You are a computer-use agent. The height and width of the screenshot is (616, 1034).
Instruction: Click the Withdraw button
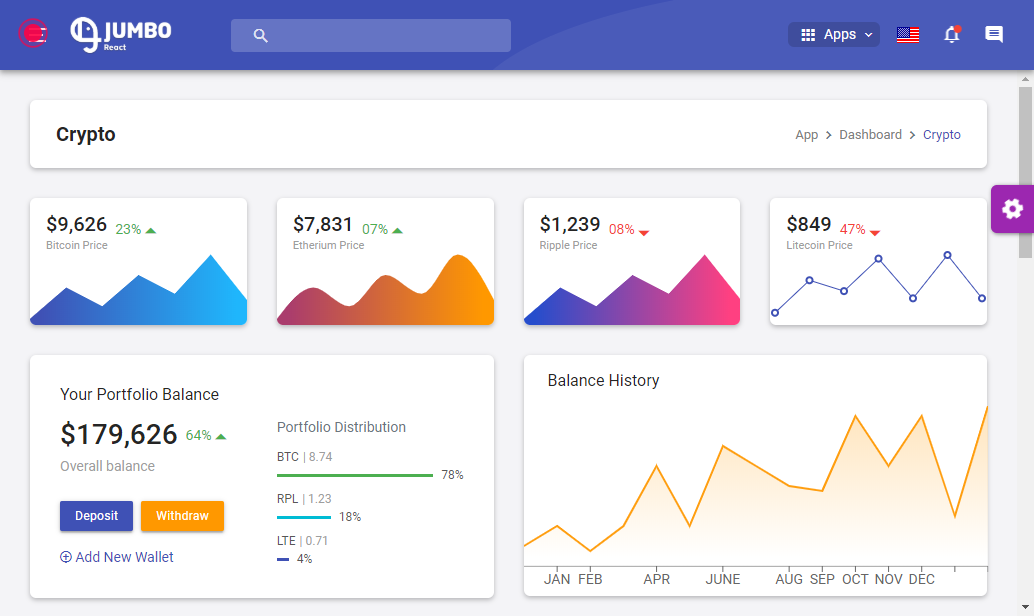click(182, 516)
